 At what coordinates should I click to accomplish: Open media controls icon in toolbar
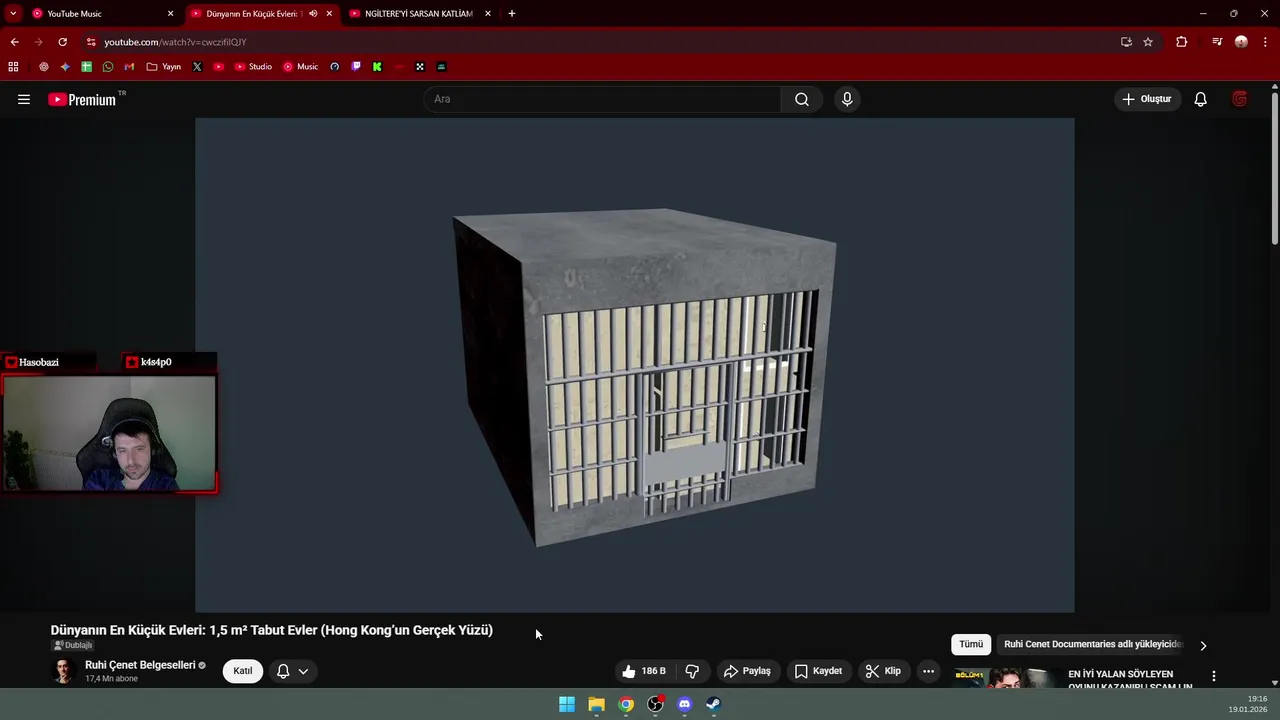[x=1217, y=42]
